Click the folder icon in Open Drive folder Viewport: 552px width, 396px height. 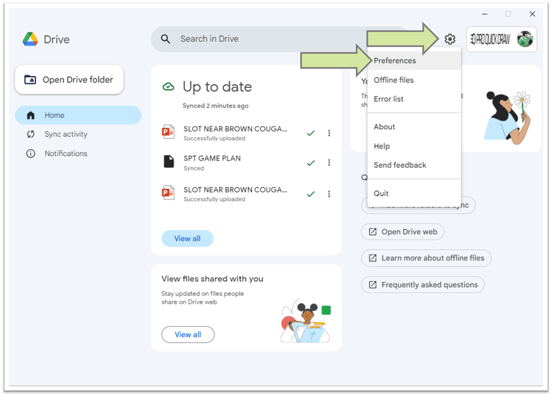(x=30, y=80)
